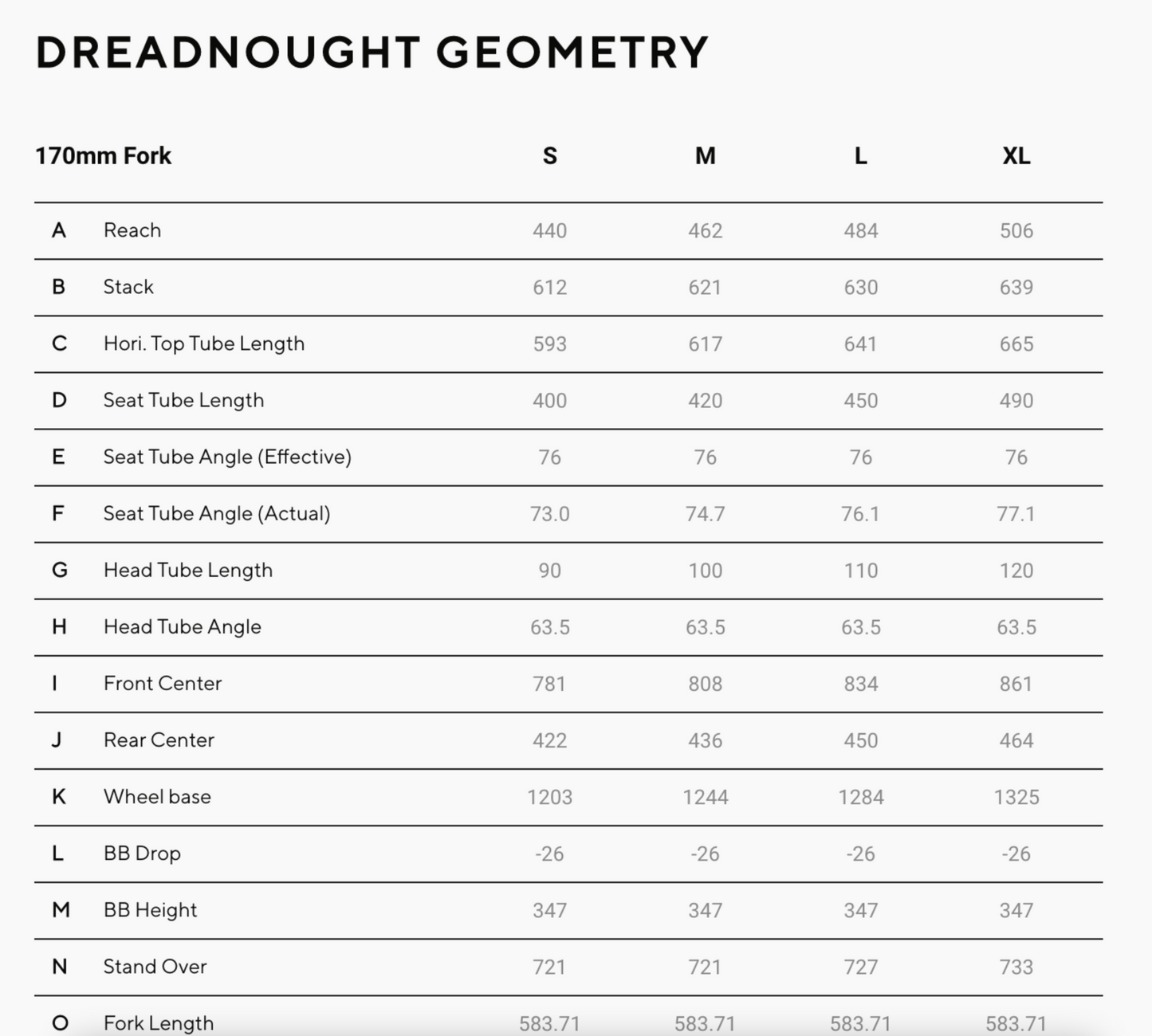Click the BB Drop row label
The width and height of the screenshot is (1152, 1036).
(142, 853)
